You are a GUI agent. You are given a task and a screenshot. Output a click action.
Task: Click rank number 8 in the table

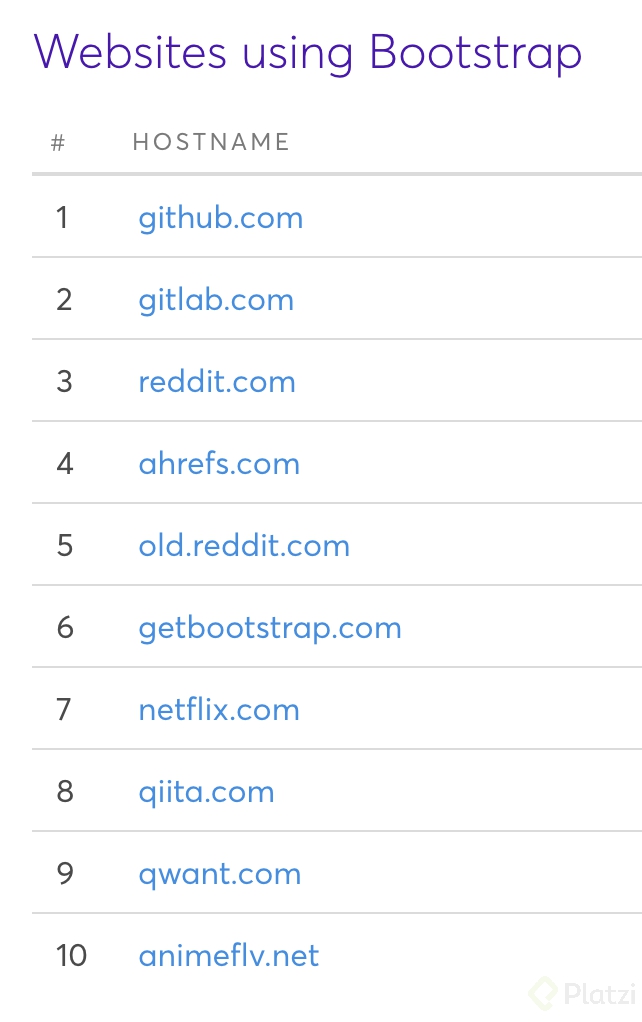[x=65, y=792]
